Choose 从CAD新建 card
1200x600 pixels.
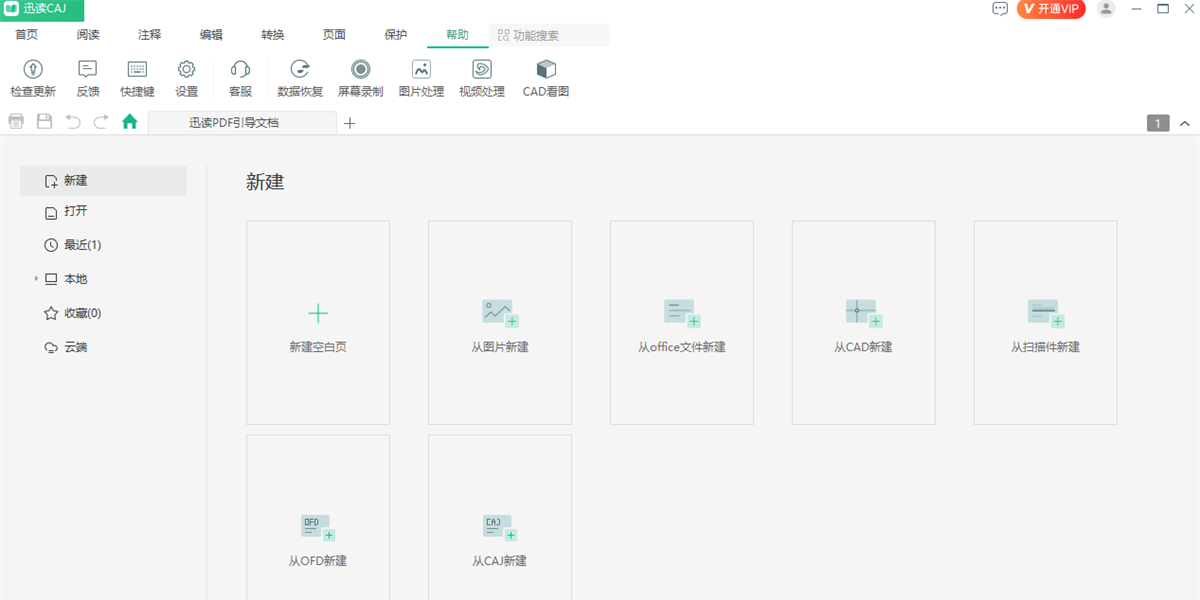pos(864,323)
